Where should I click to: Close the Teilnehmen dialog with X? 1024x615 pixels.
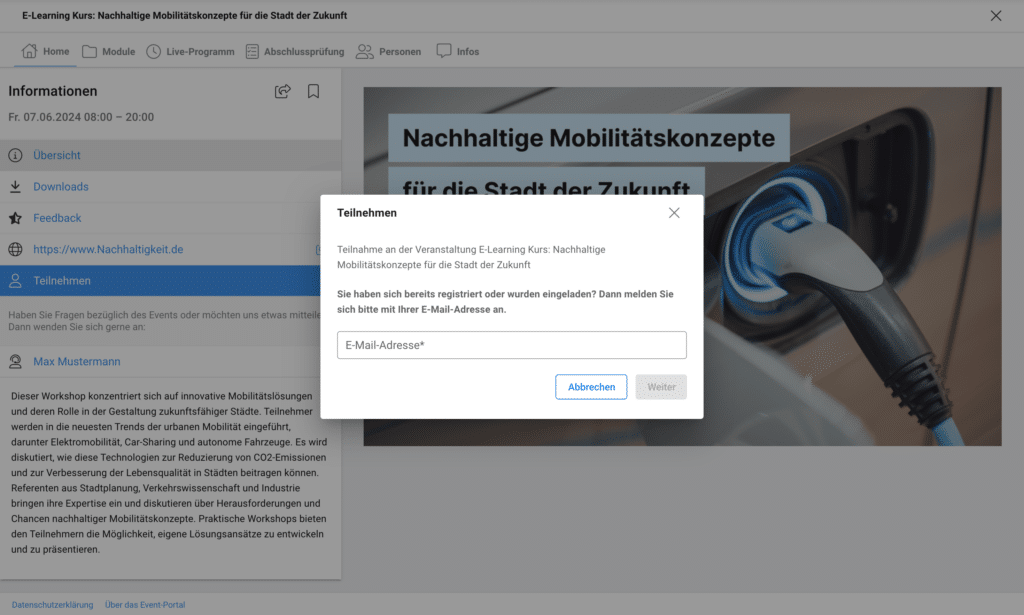point(674,213)
